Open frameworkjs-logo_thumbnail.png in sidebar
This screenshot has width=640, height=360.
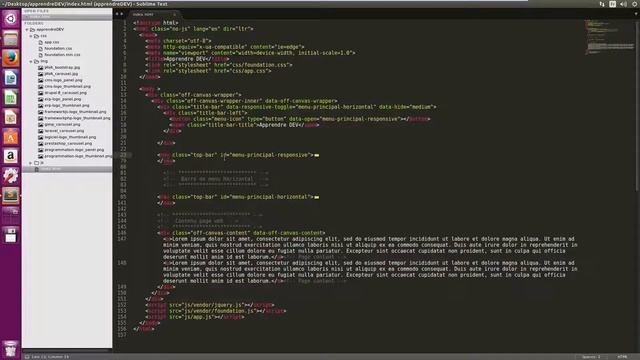(75, 112)
